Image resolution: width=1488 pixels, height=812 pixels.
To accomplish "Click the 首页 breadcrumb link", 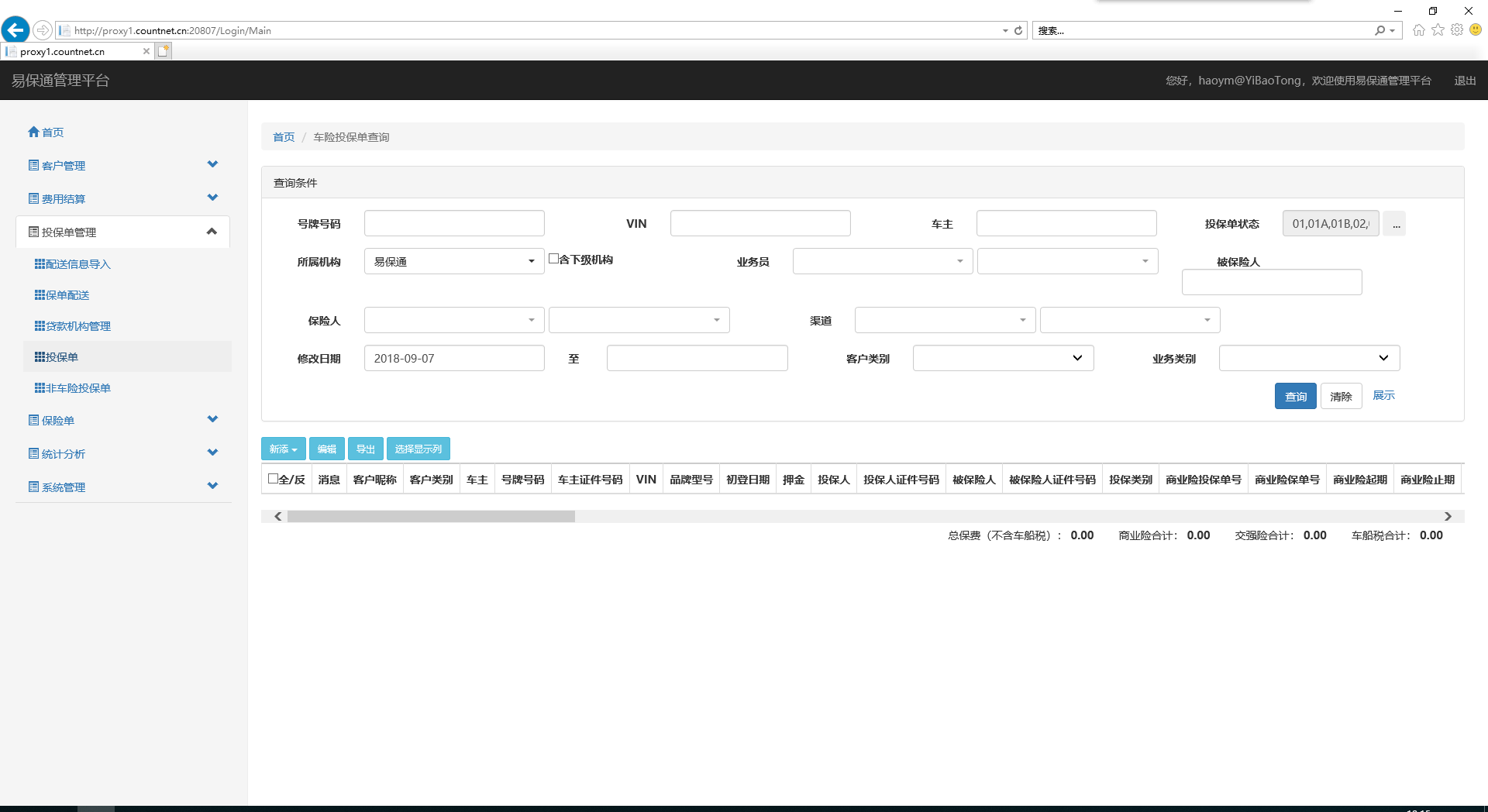I will (x=284, y=137).
